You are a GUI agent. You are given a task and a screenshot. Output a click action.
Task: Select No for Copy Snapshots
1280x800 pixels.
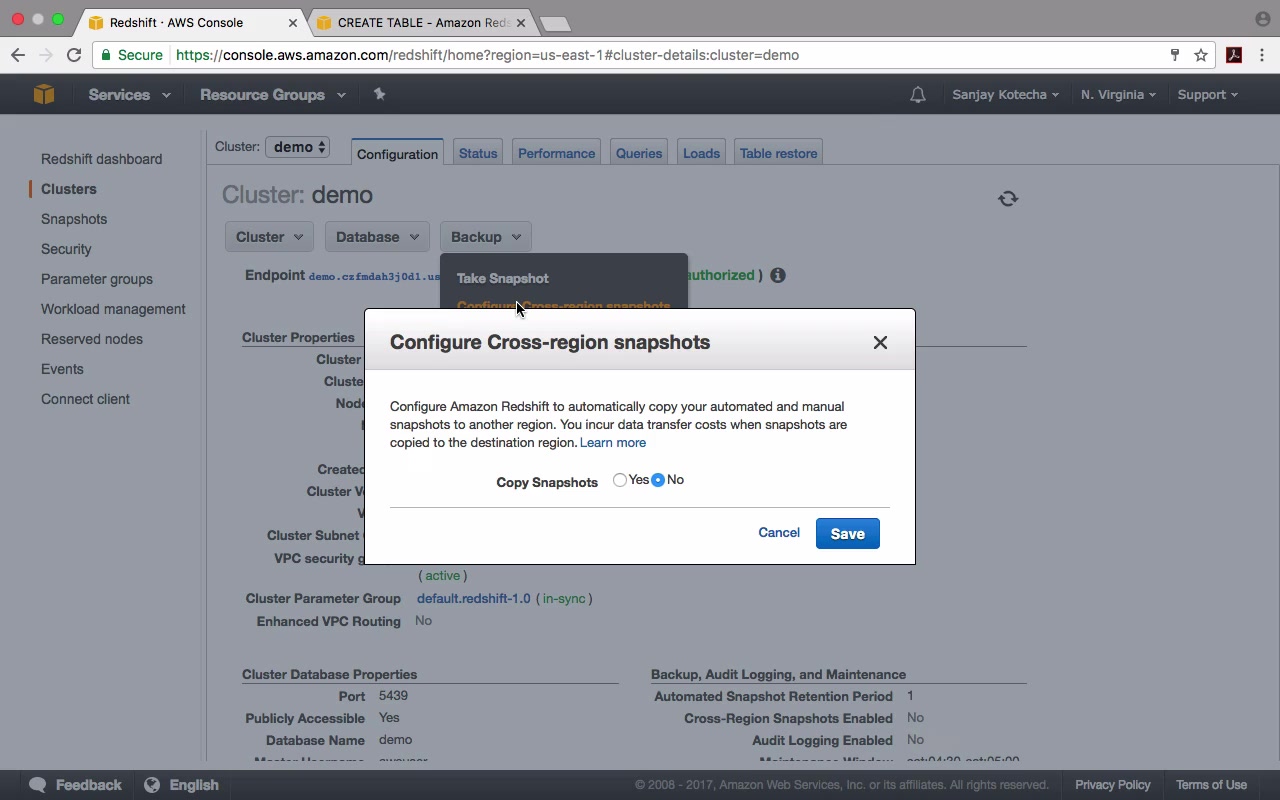(658, 480)
